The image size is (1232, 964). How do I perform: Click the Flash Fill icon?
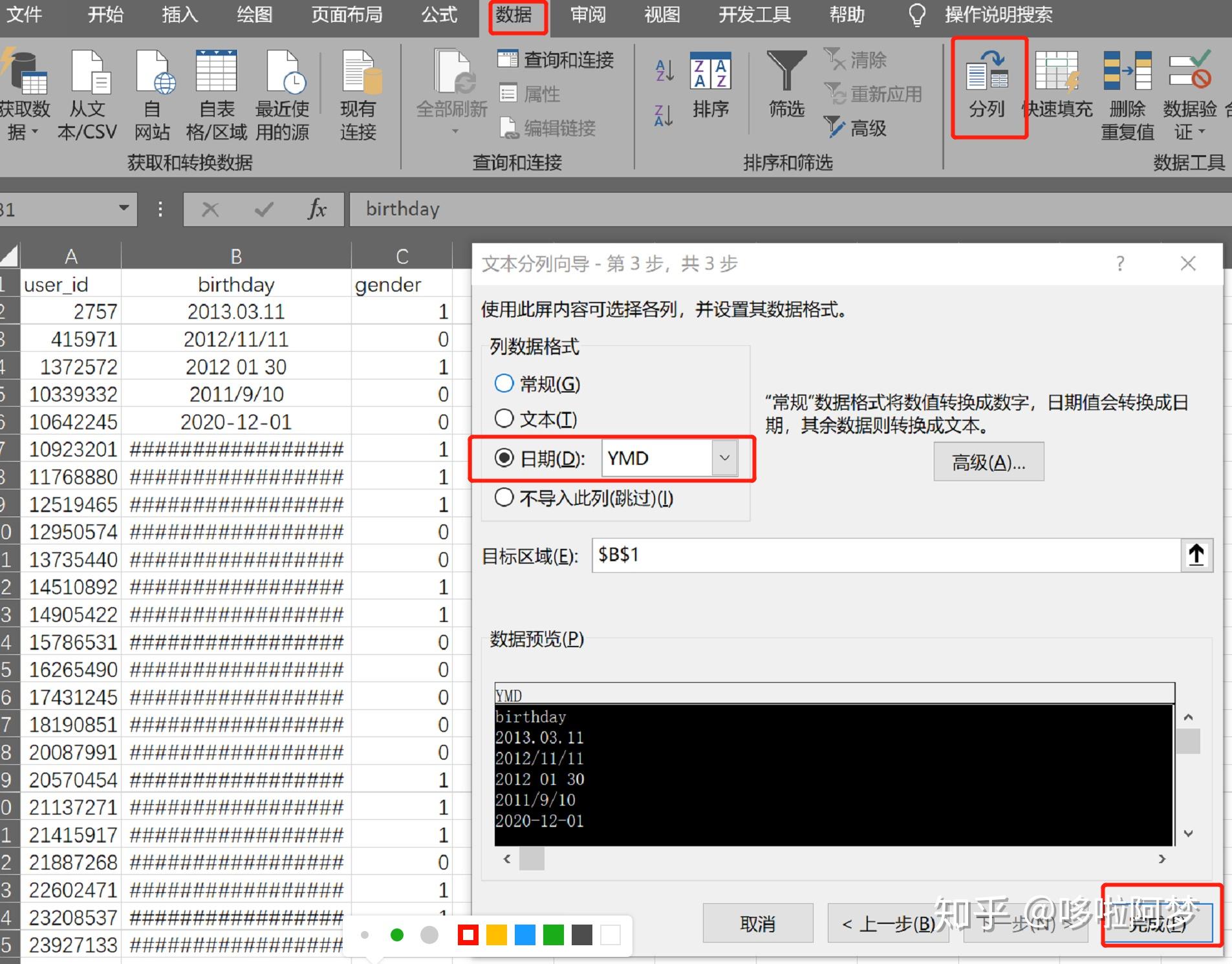(x=1058, y=71)
